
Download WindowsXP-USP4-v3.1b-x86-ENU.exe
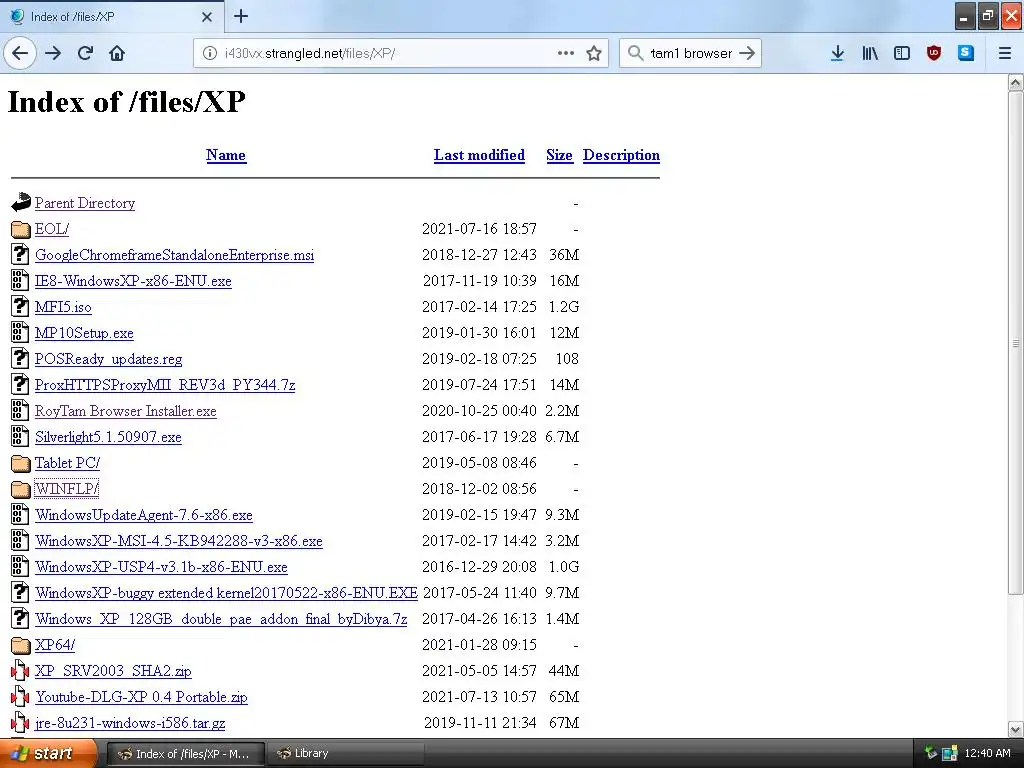[161, 567]
